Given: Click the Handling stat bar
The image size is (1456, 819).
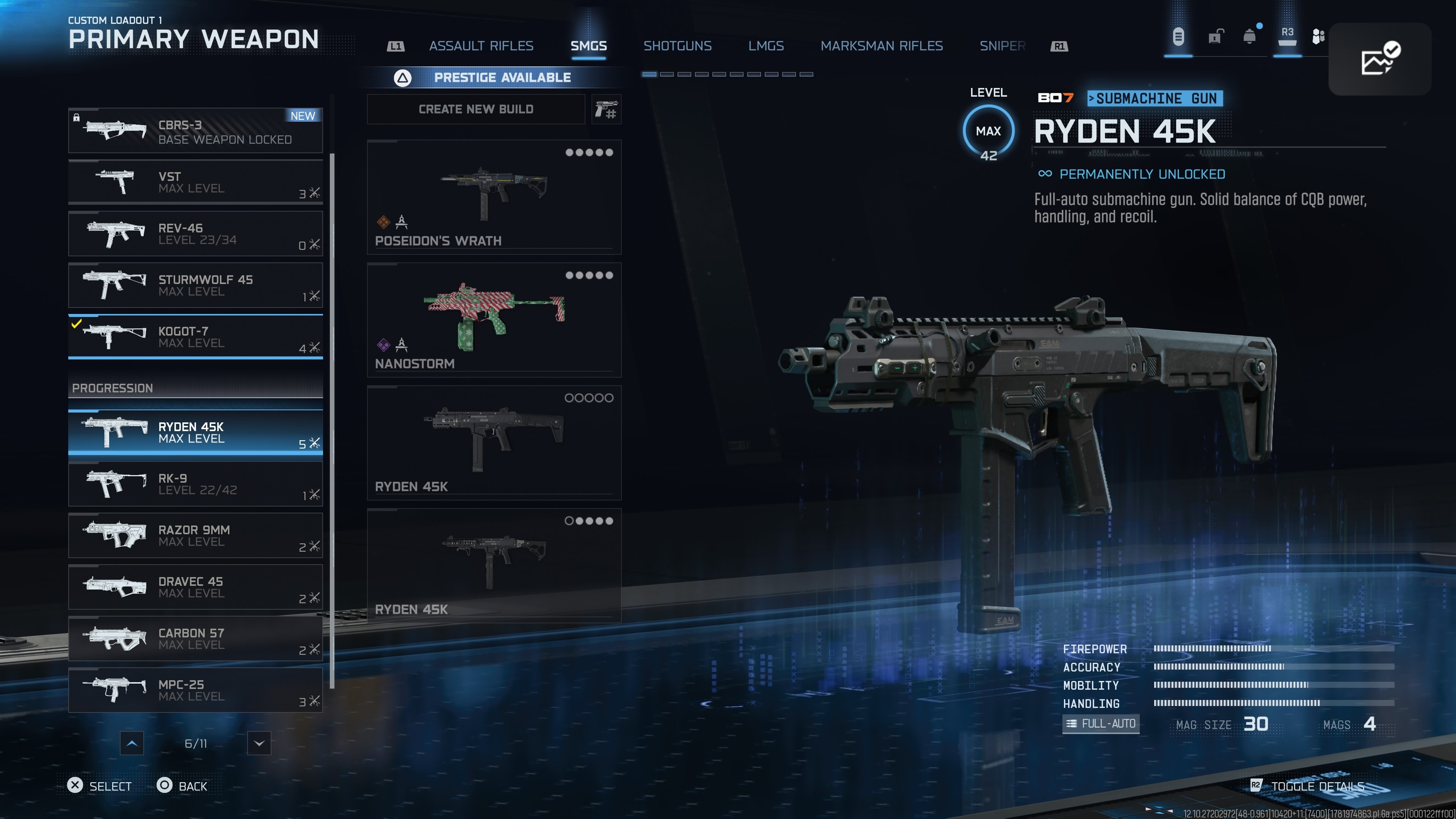Looking at the screenshot, I should [1274, 703].
